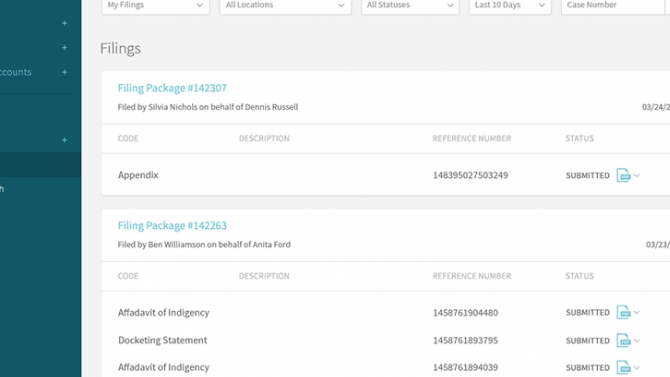Click DESCRIPTION header in package #142307

pyautogui.click(x=264, y=138)
